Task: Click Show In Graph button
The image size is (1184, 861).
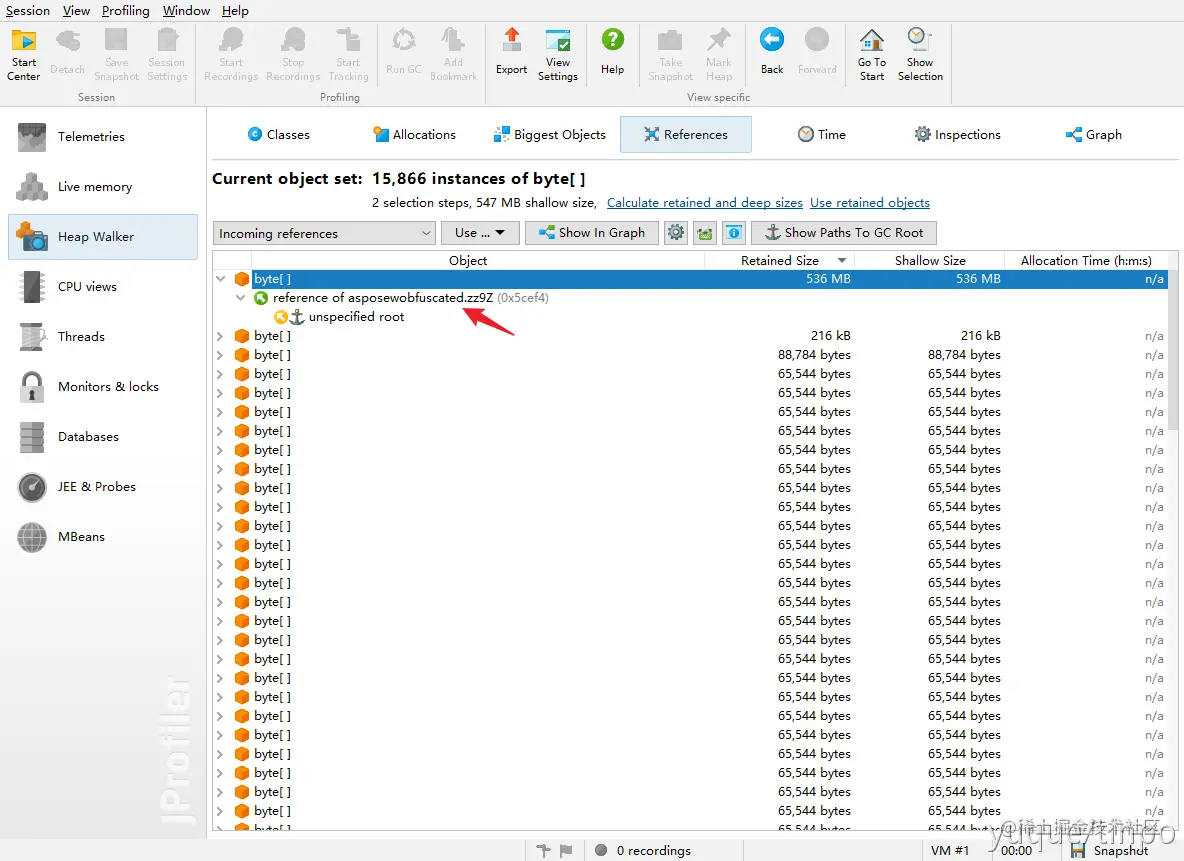Action: click(x=592, y=233)
